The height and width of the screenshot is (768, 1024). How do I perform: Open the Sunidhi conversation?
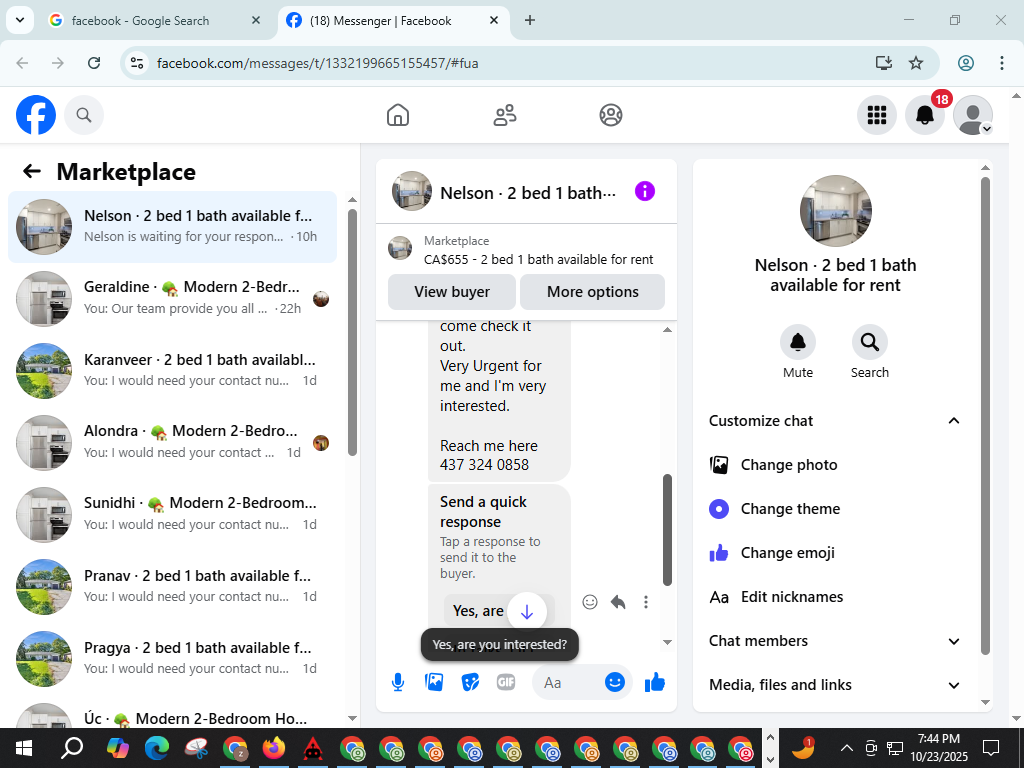172,515
